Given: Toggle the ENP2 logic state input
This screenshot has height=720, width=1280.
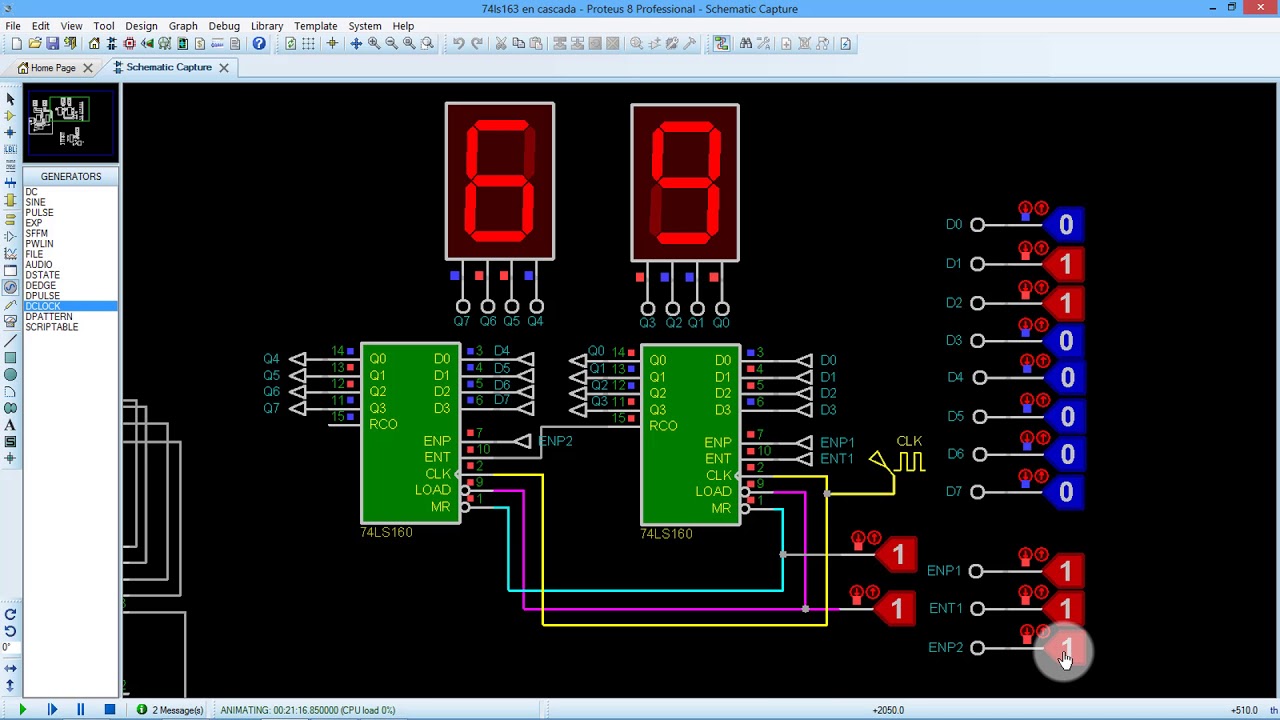Looking at the screenshot, I should (1066, 650).
